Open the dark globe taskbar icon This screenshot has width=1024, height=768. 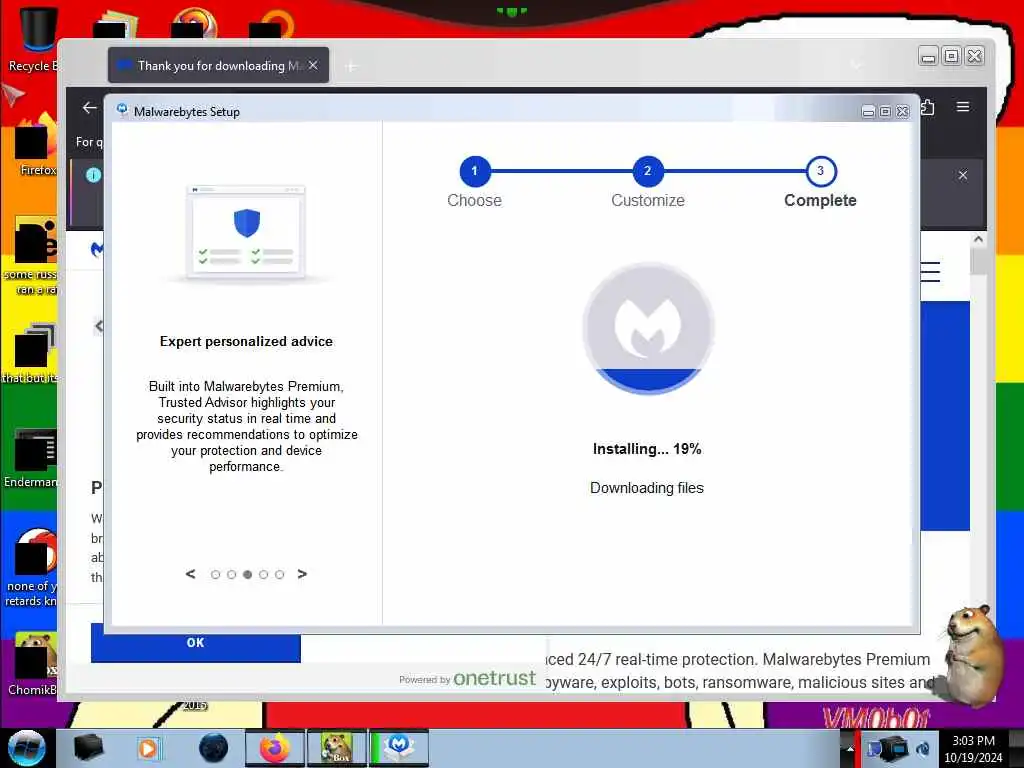click(x=214, y=748)
